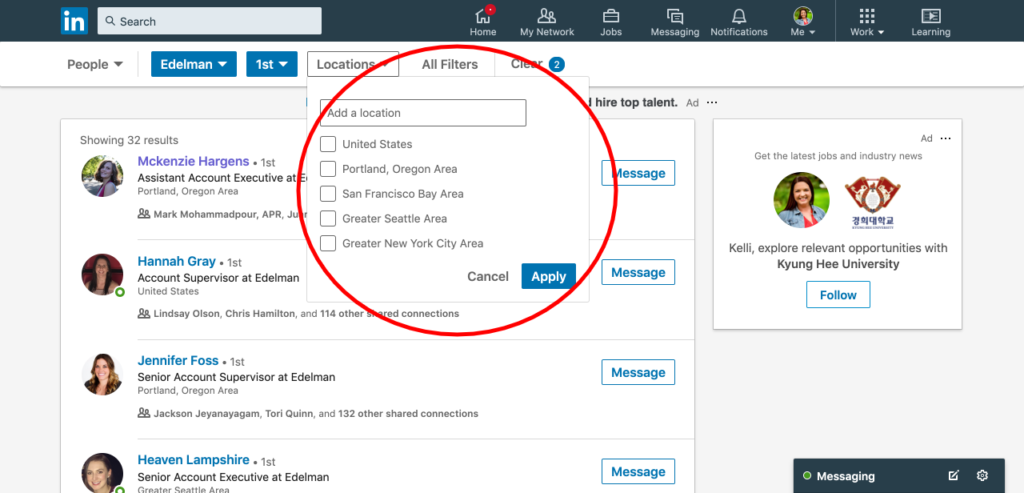Click shared connections icon under Hannah Gray
The width and height of the screenshot is (1024, 493).
[144, 313]
